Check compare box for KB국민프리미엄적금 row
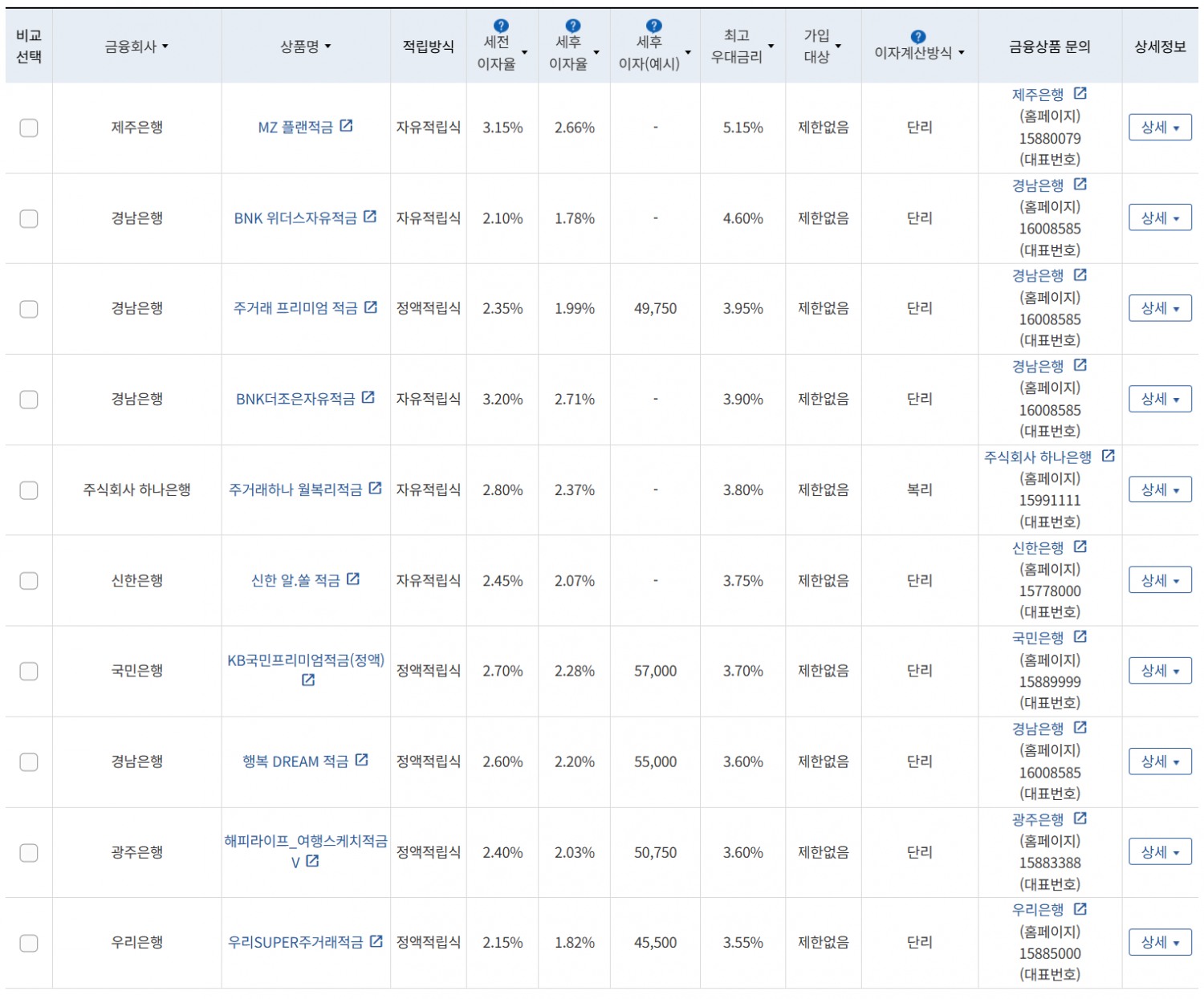This screenshot has width=1204, height=999. [x=29, y=671]
